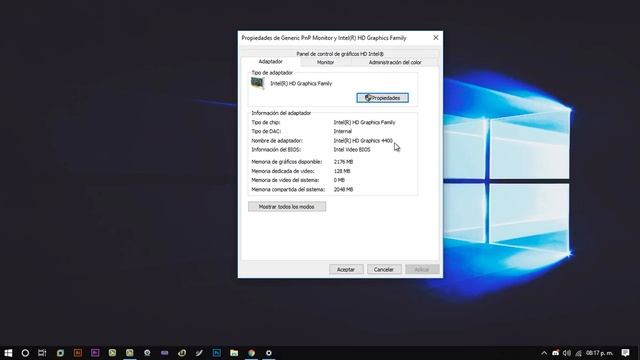The width and height of the screenshot is (640, 360).
Task: Click the Propiedades button
Action: coord(382,98)
